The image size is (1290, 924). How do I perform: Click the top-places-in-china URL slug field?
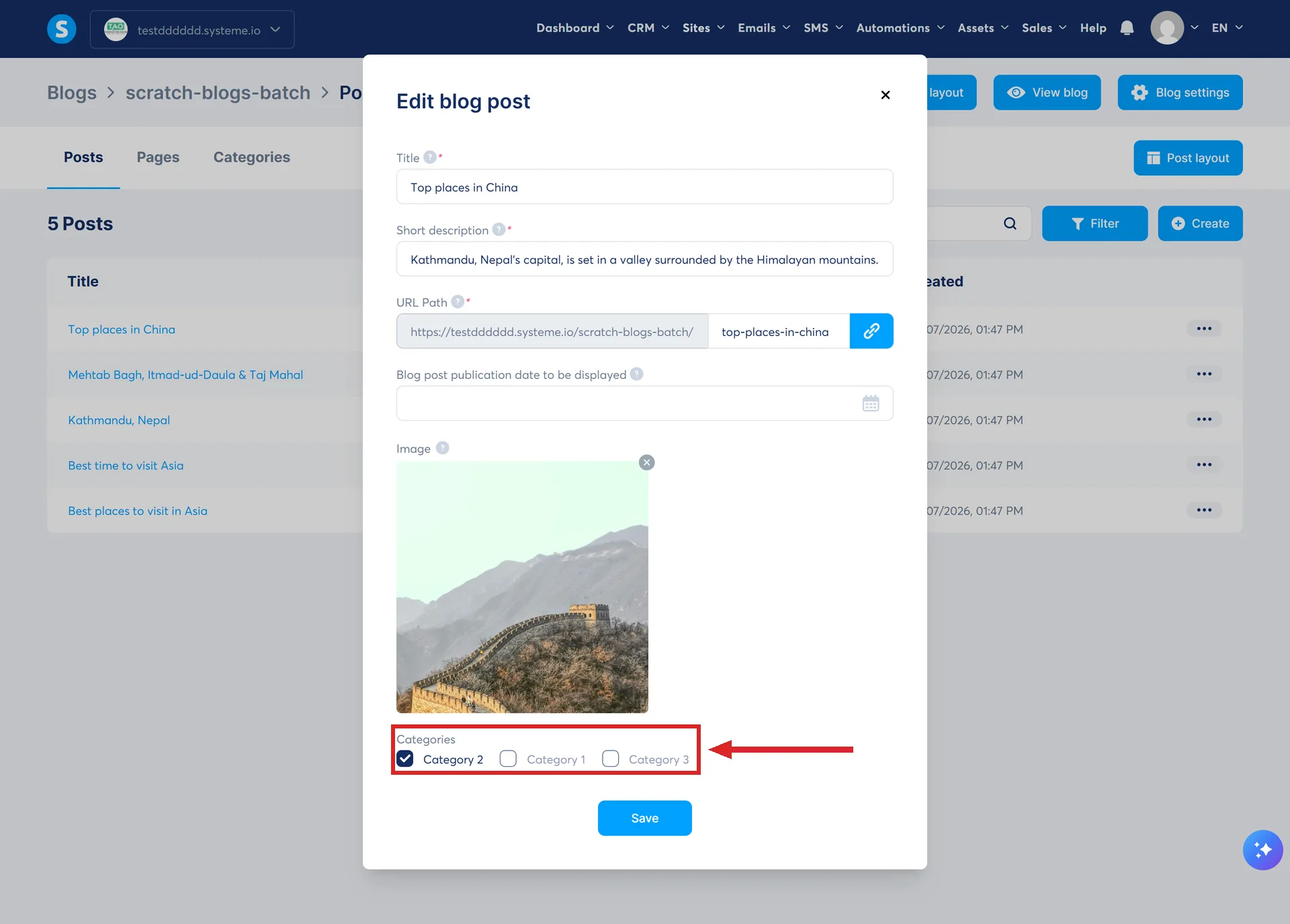point(779,331)
